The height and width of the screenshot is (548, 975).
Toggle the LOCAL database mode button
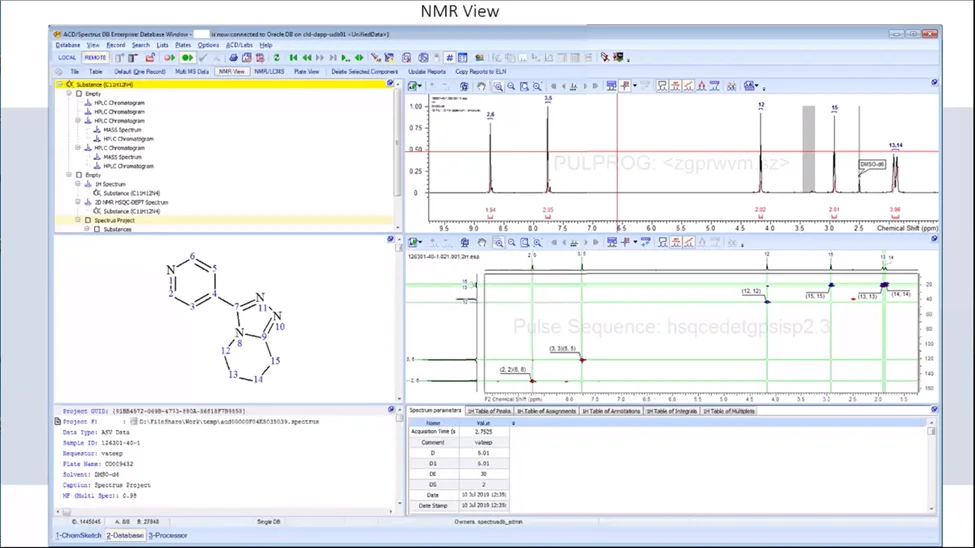coord(67,58)
